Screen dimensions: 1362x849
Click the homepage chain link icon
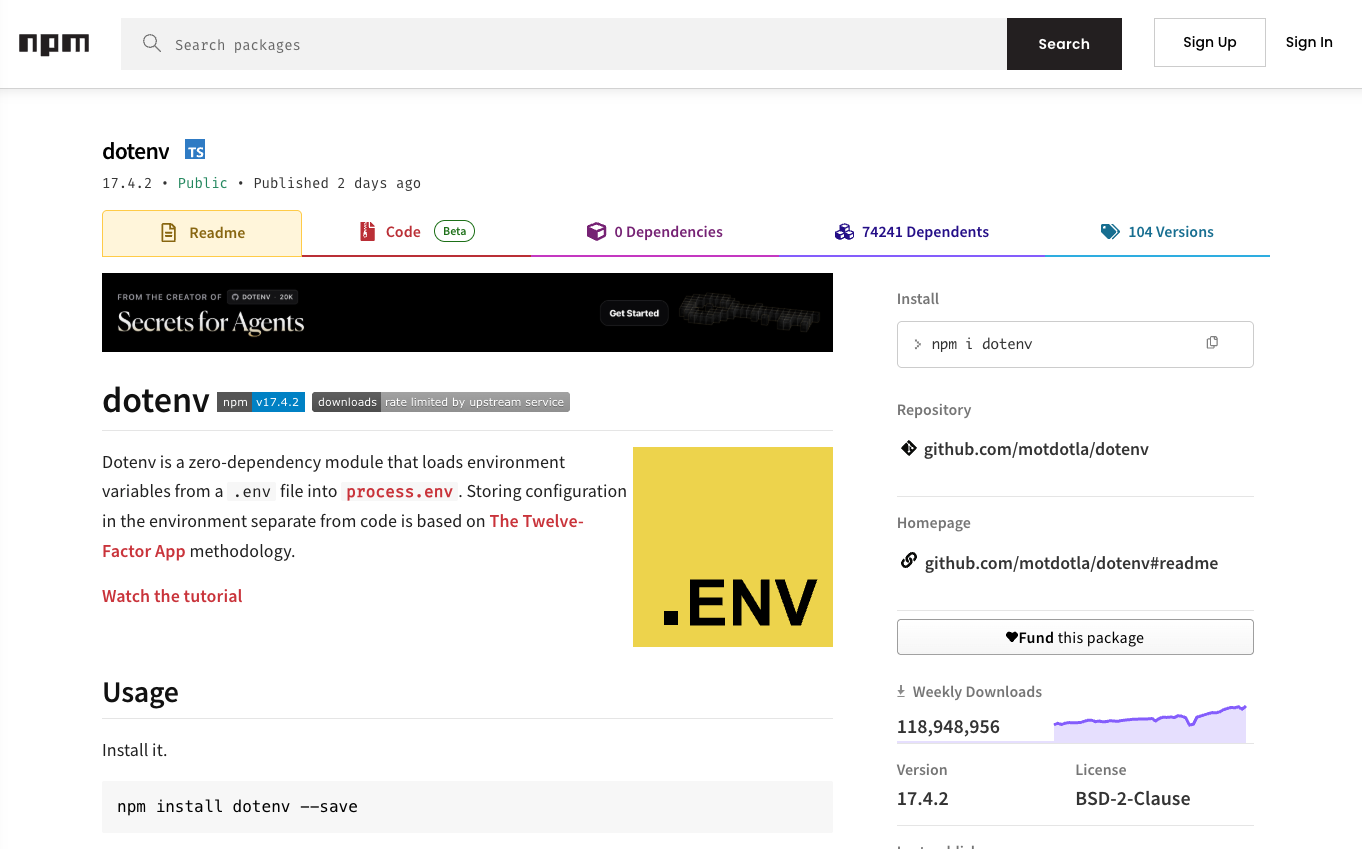click(x=908, y=561)
